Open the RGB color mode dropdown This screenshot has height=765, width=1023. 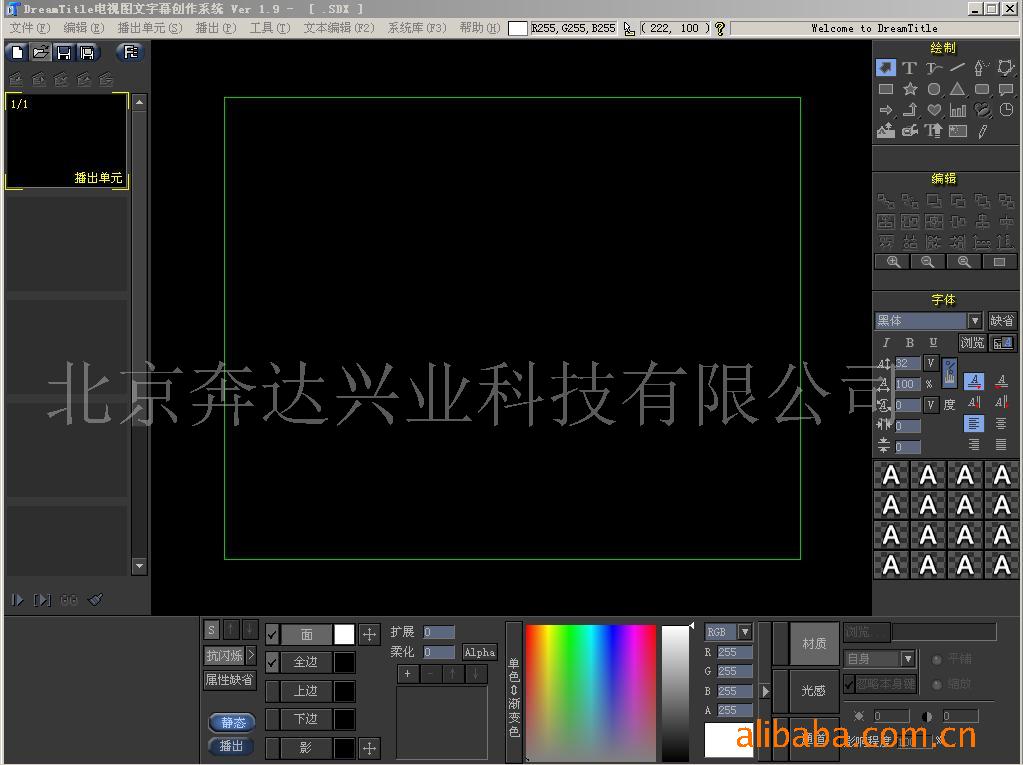[x=744, y=632]
